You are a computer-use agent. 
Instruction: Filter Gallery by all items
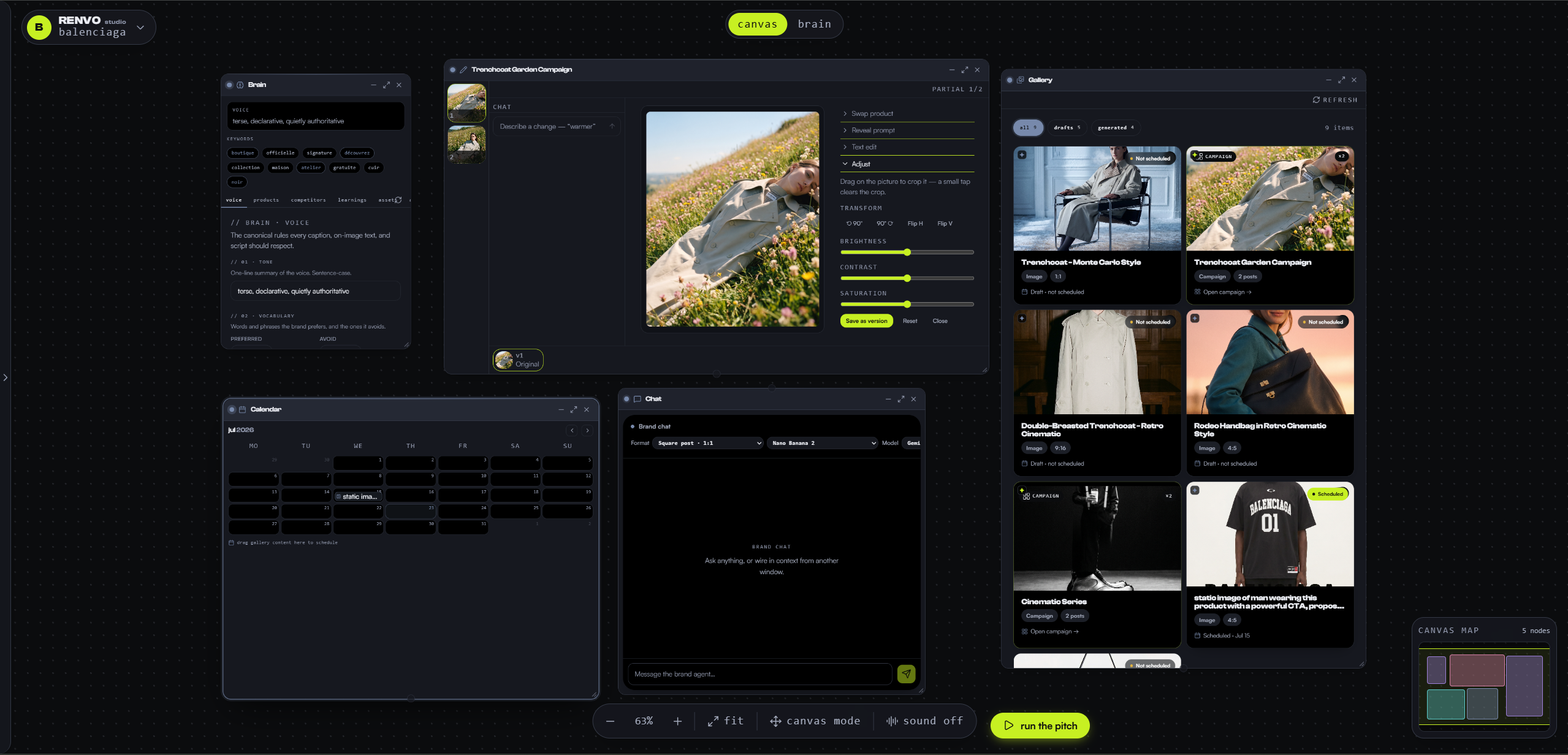(1028, 128)
